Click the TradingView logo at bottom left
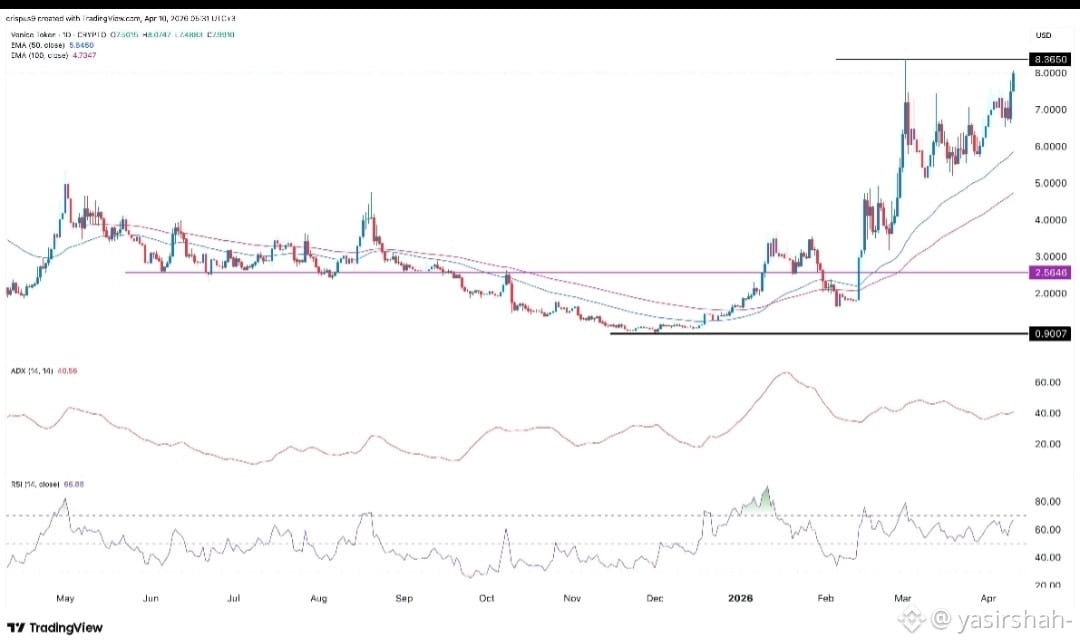 [55, 627]
